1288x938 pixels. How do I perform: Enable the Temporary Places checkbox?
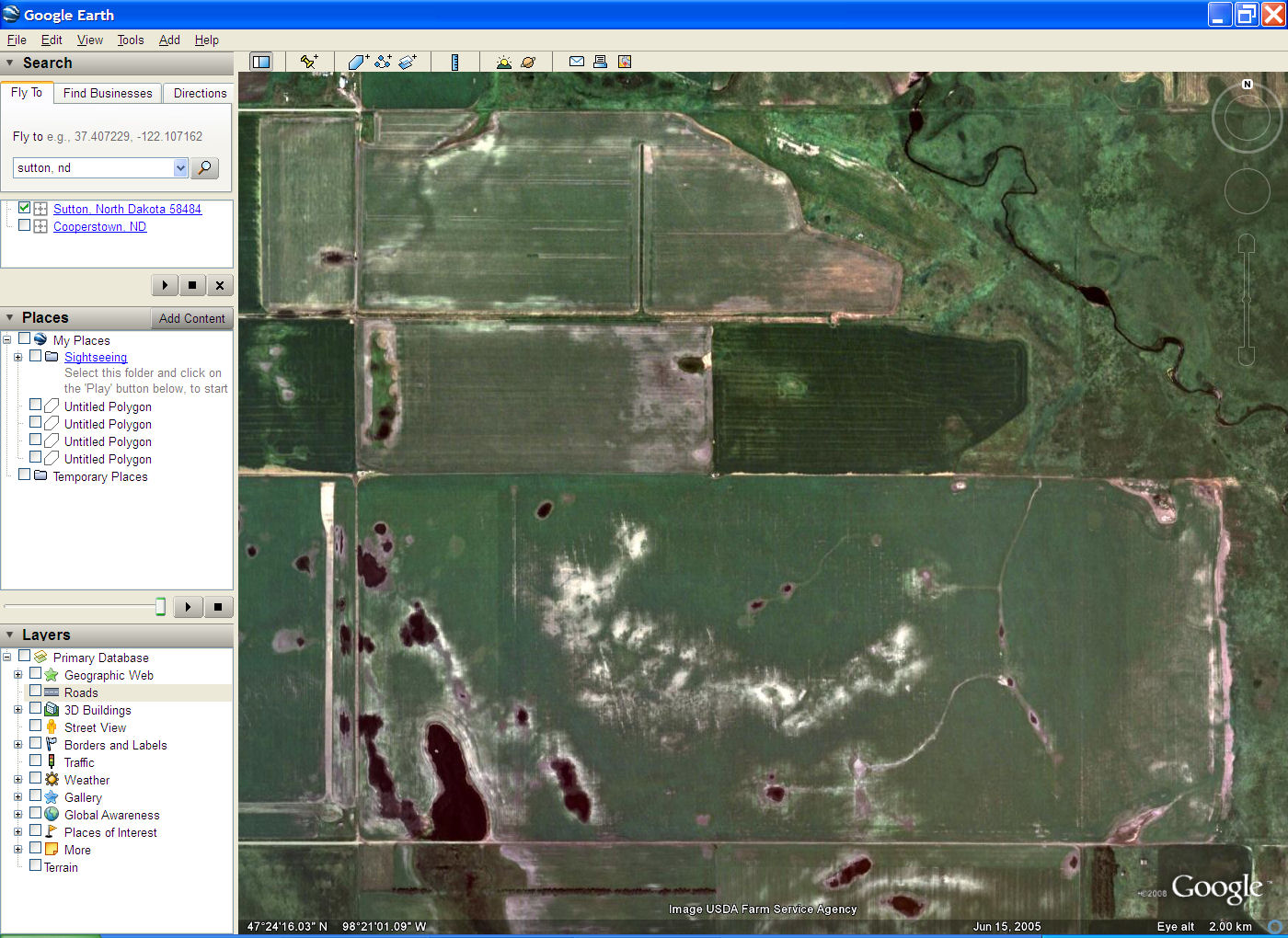pos(25,475)
